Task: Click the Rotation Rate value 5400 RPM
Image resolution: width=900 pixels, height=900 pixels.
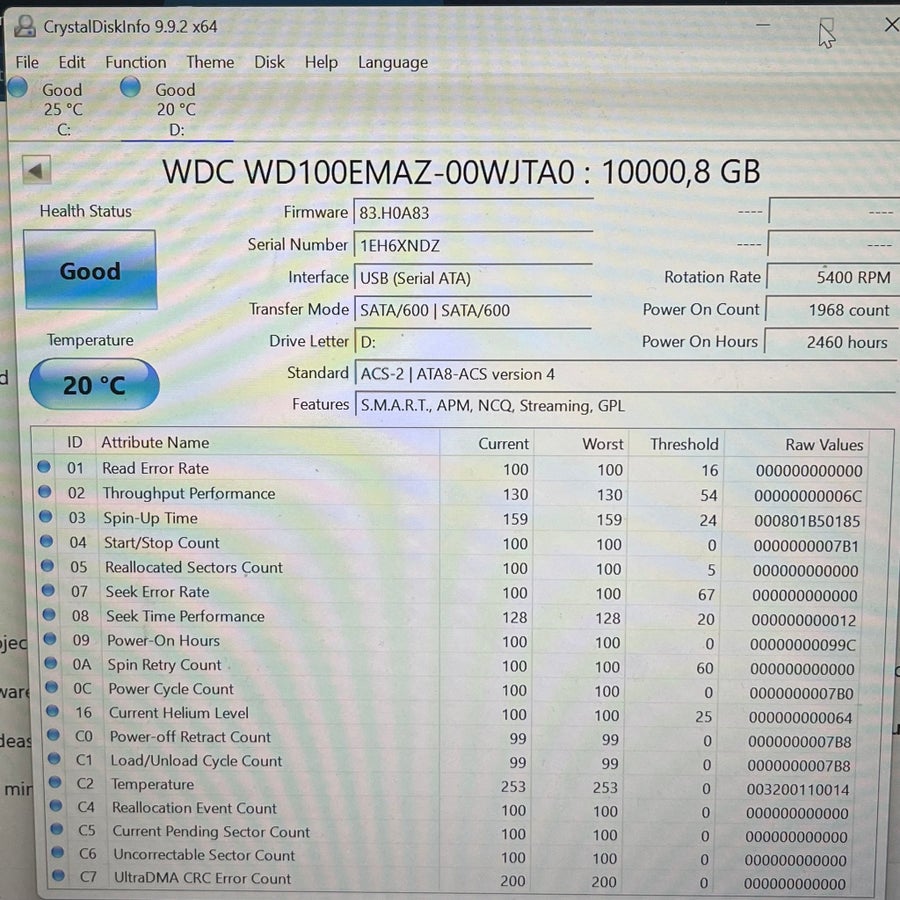Action: point(833,277)
